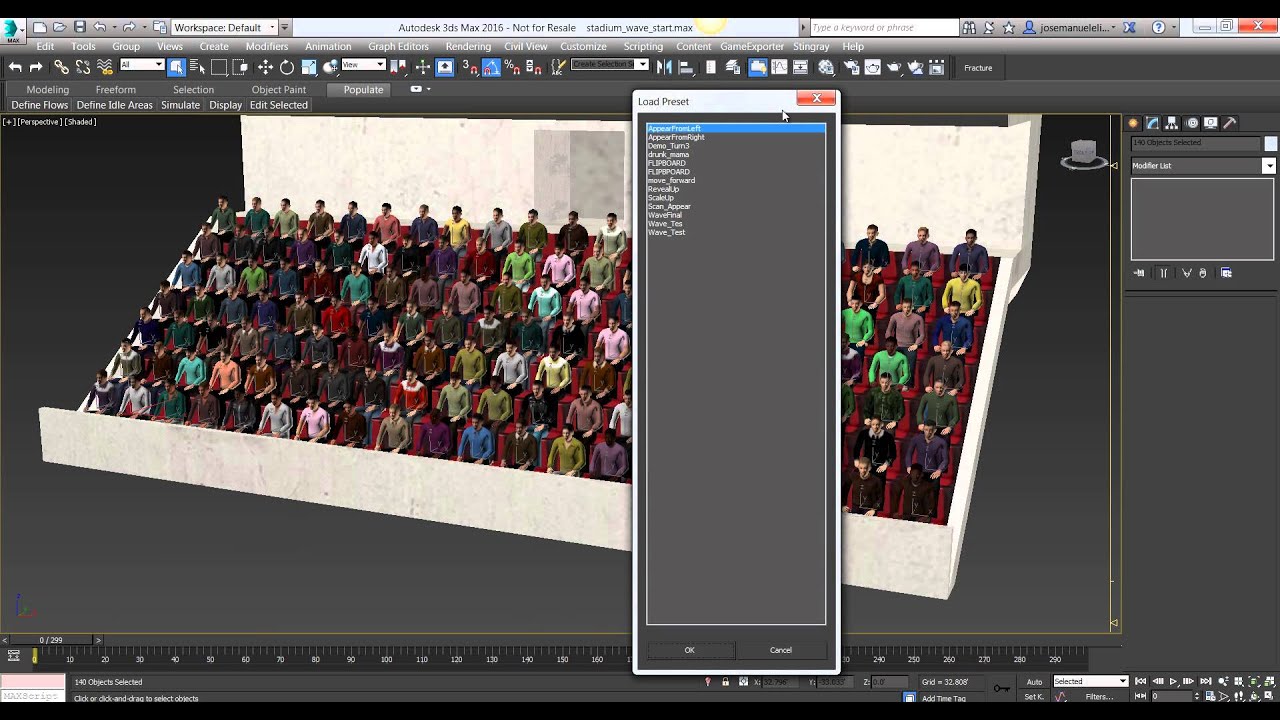Open Select by Name tool
The height and width of the screenshot is (720, 1280).
(x=197, y=67)
